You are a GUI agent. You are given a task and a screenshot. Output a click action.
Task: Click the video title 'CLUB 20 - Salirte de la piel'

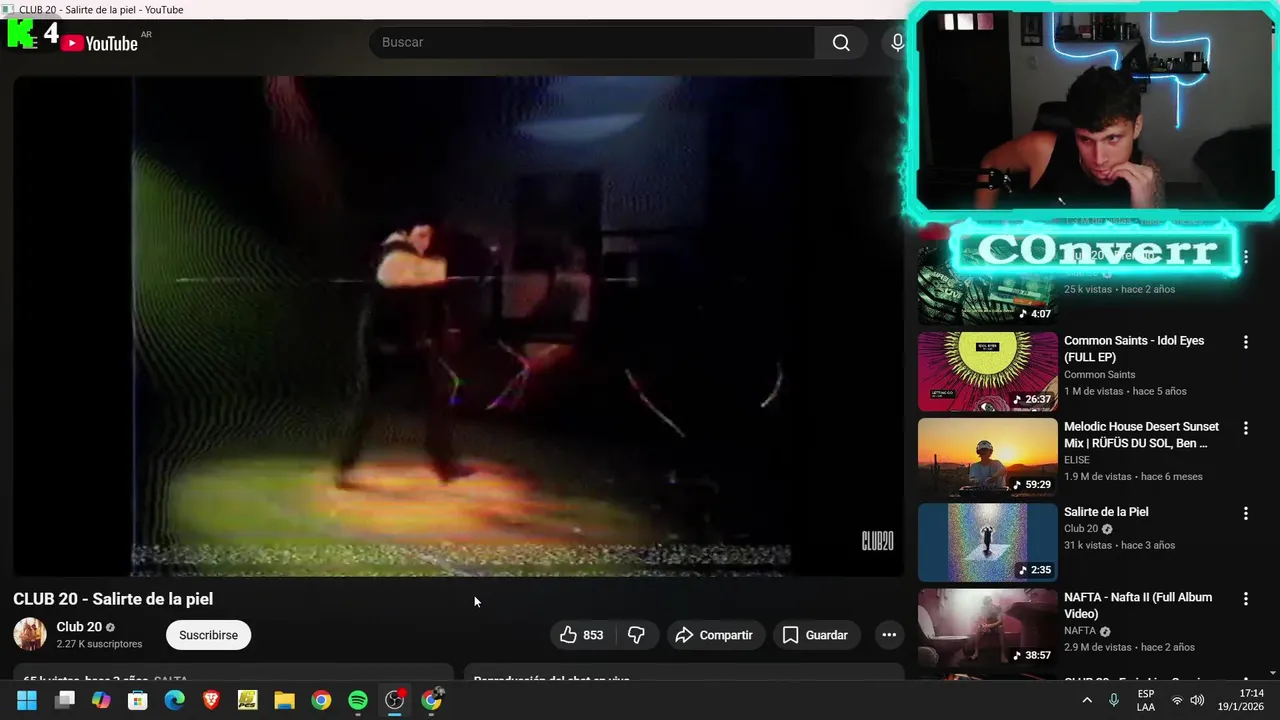[x=113, y=599]
